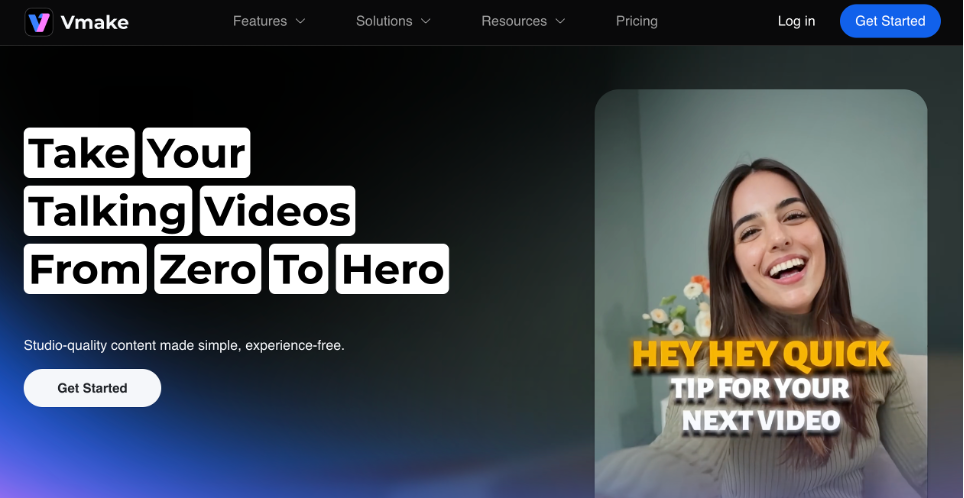
Task: Click the NEXT VIDEO caption text
Action: click(x=761, y=421)
